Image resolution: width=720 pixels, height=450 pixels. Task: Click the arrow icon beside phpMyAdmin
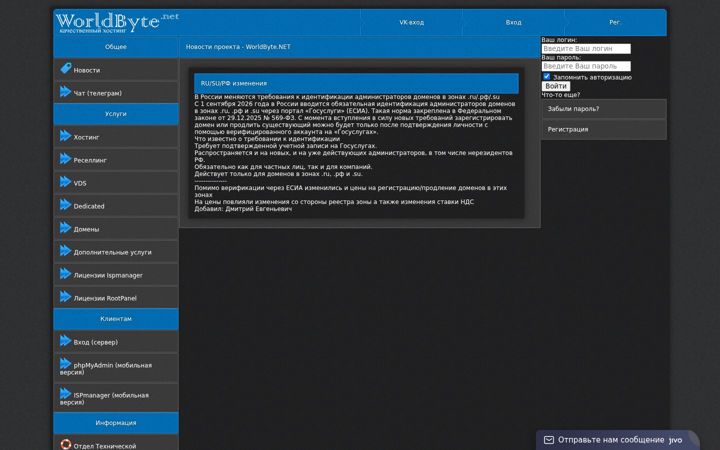click(x=66, y=363)
